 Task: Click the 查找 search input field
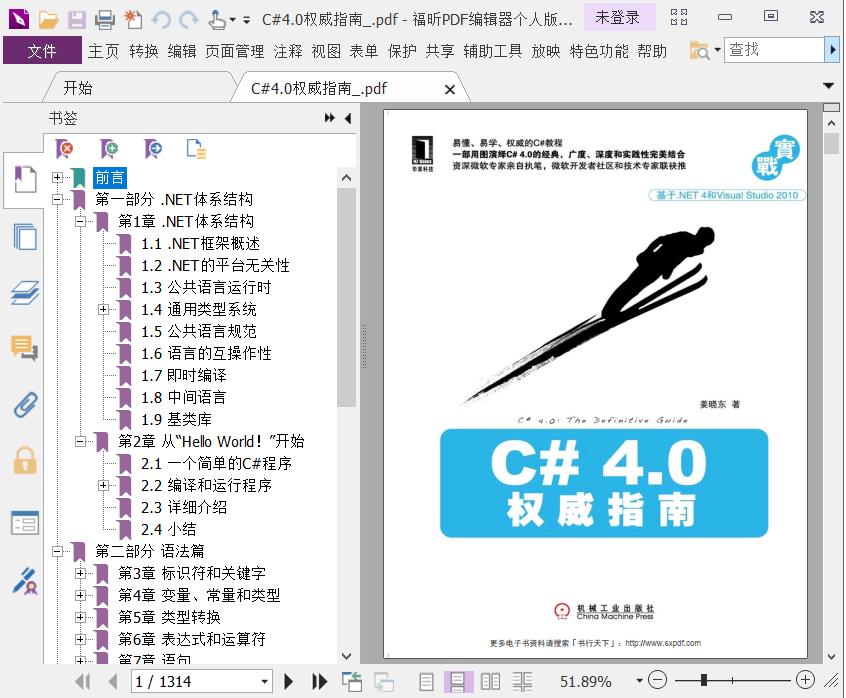coord(774,50)
